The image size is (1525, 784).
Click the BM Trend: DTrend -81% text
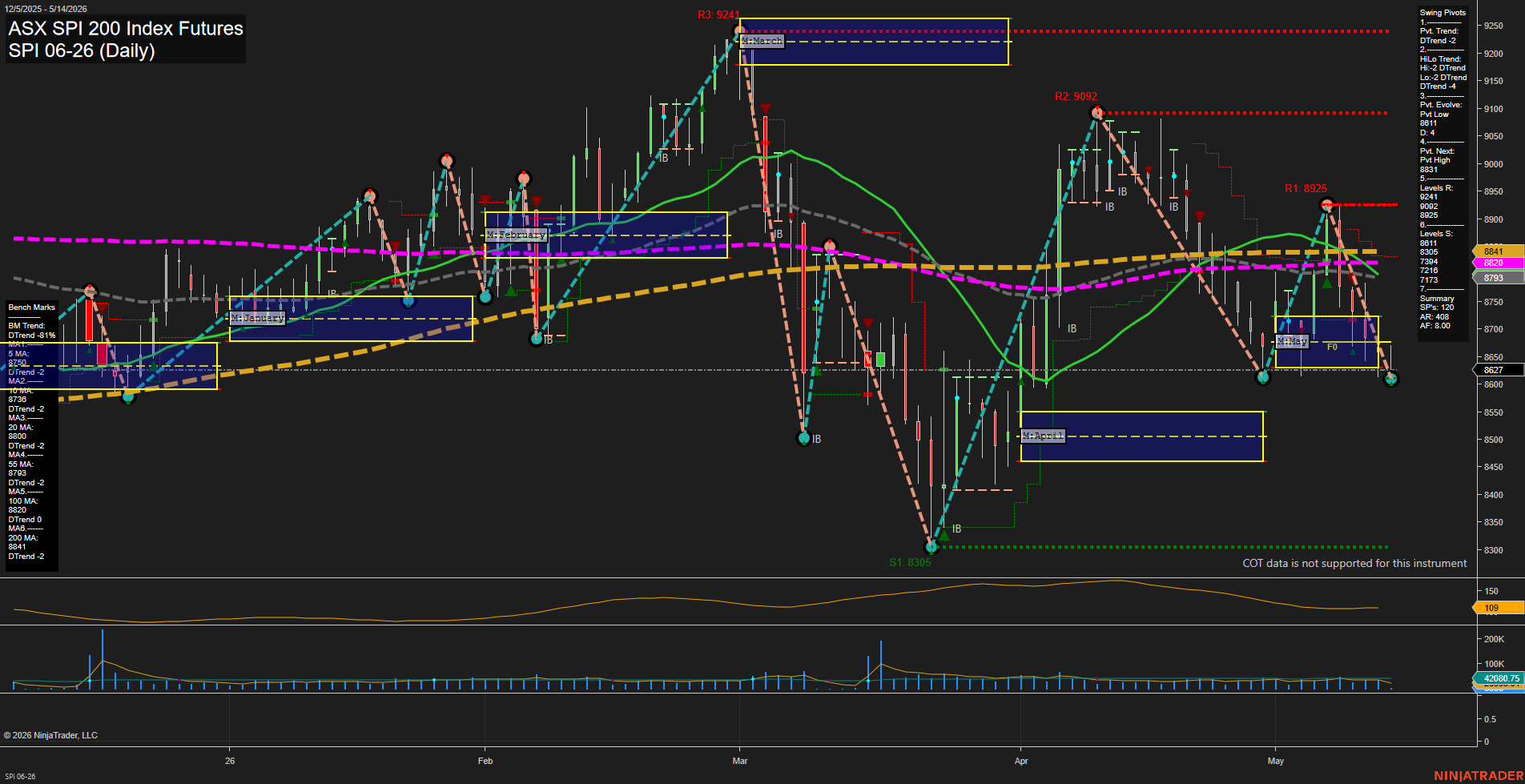[x=32, y=331]
